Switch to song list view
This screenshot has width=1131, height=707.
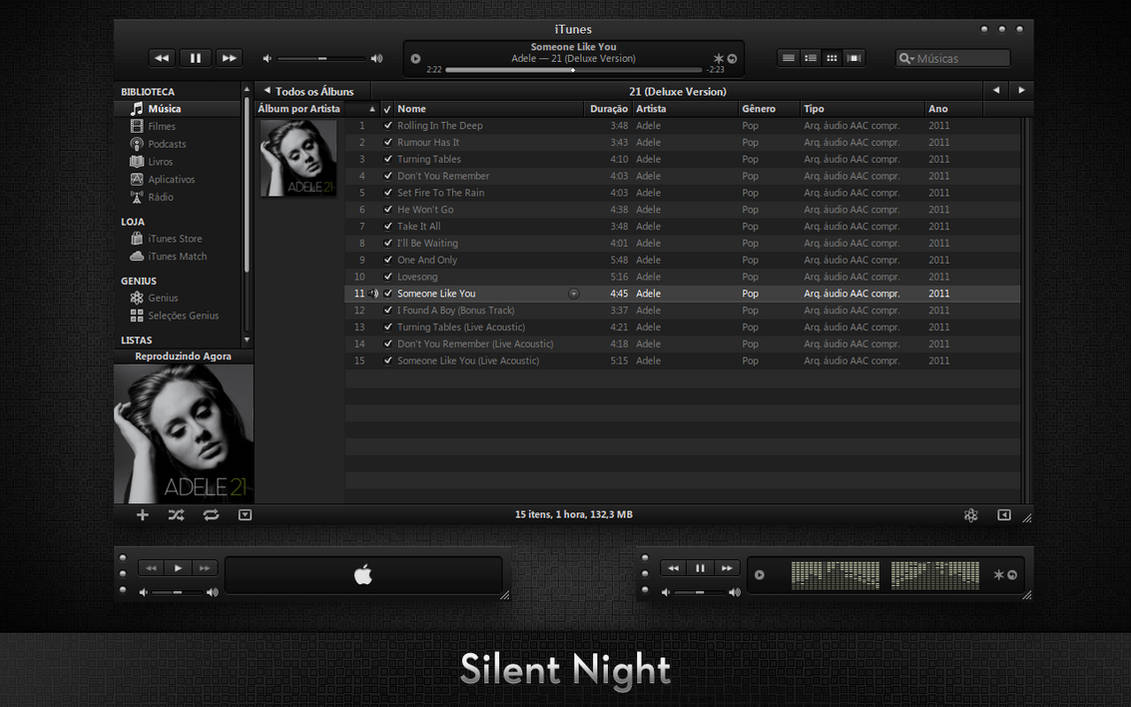pos(788,58)
